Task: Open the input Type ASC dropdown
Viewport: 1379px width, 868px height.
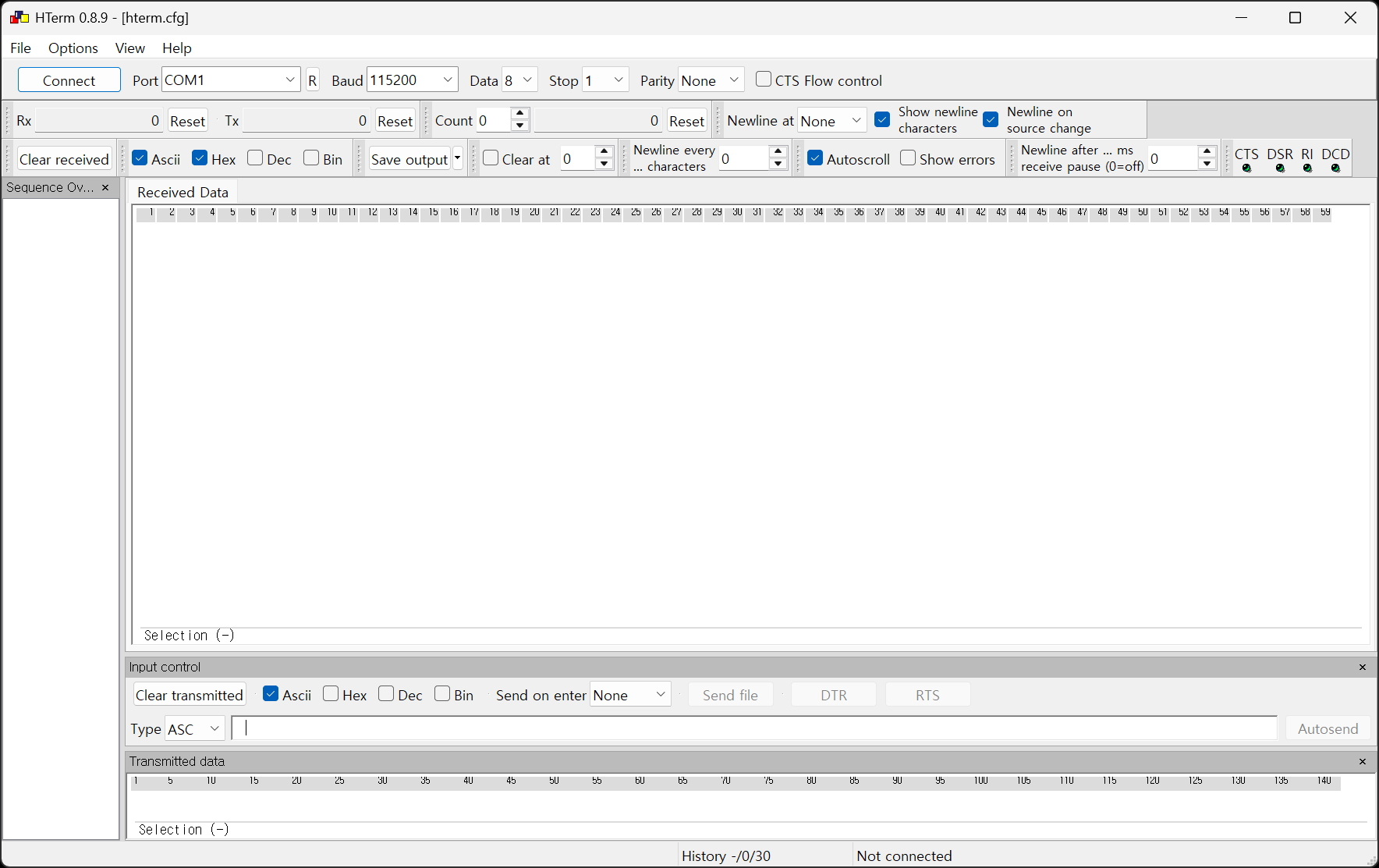Action: [x=195, y=729]
